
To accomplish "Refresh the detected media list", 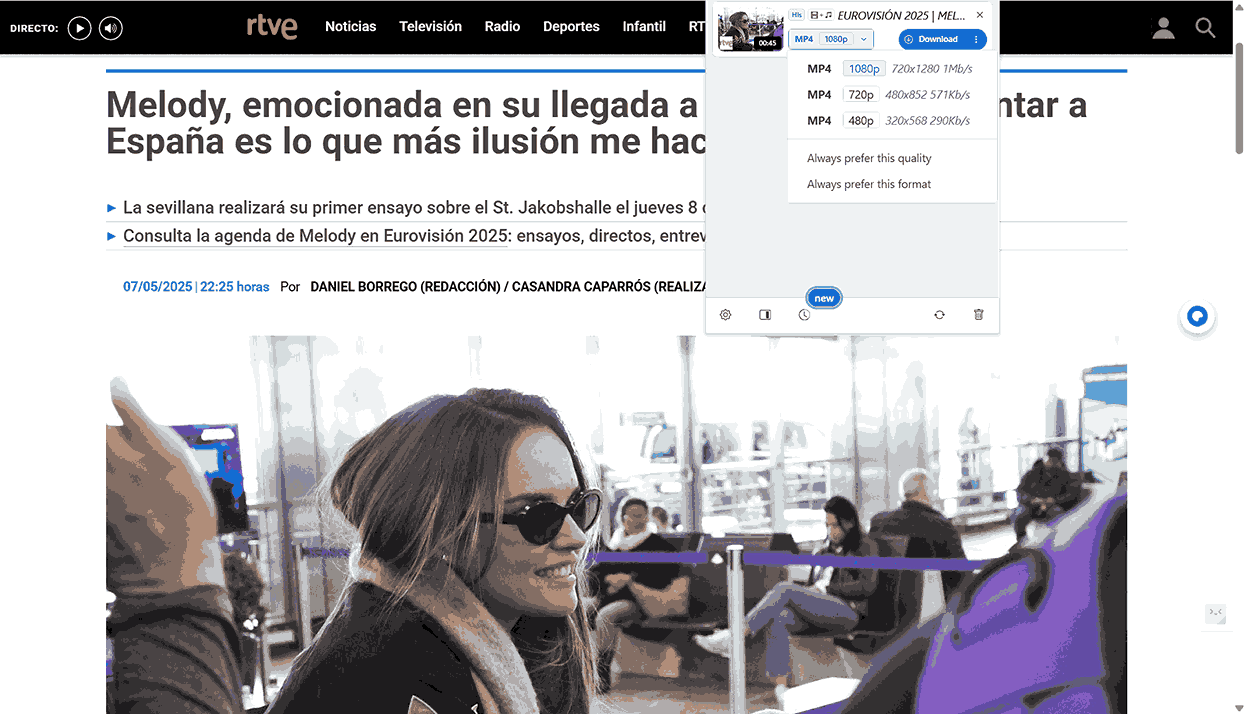I will coord(940,314).
